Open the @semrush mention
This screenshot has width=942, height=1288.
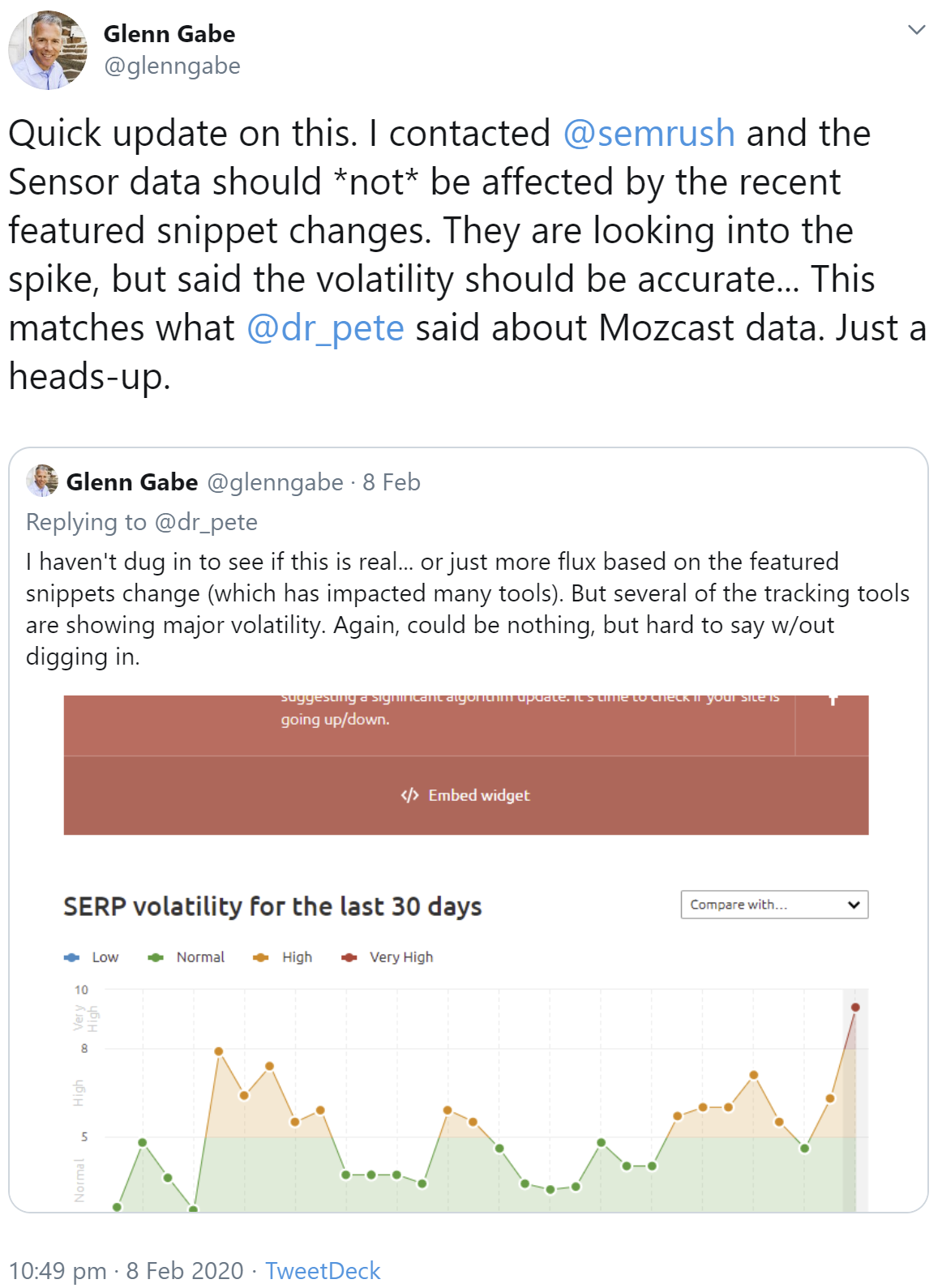648,134
